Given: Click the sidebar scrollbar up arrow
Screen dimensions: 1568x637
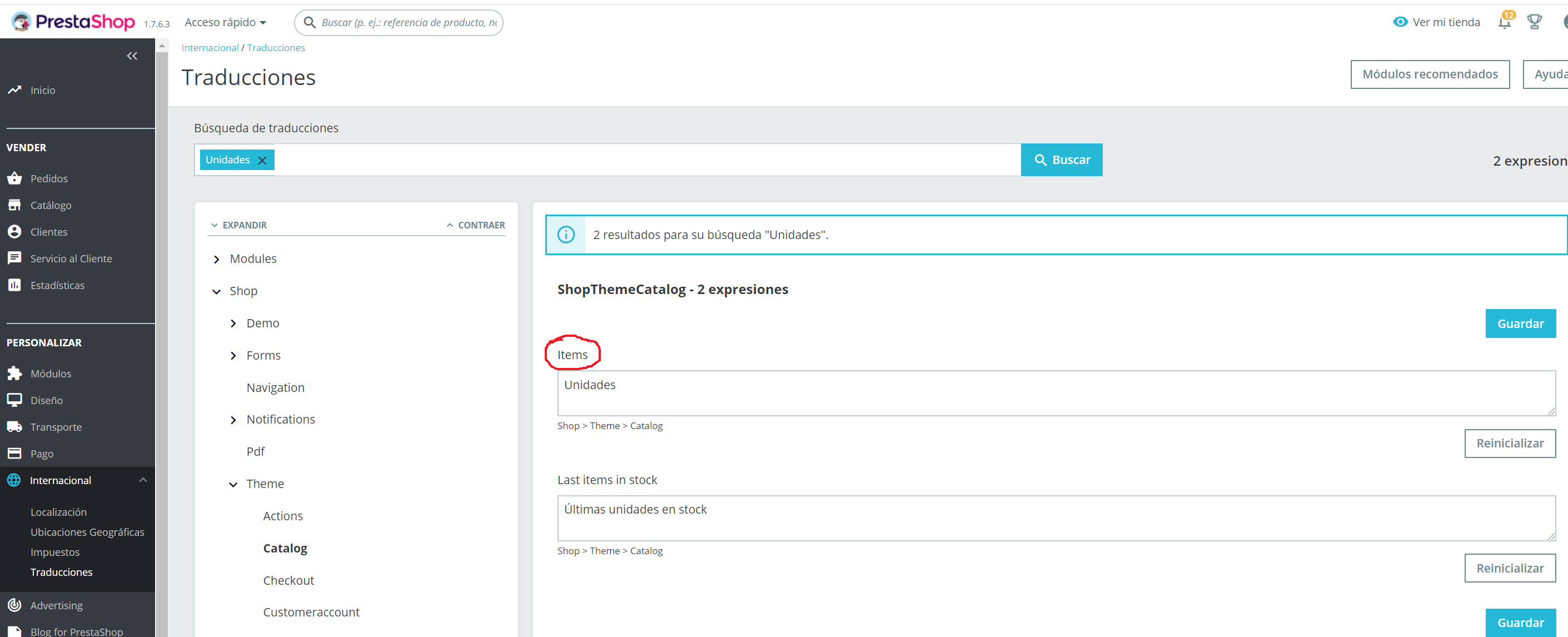Looking at the screenshot, I should [162, 46].
